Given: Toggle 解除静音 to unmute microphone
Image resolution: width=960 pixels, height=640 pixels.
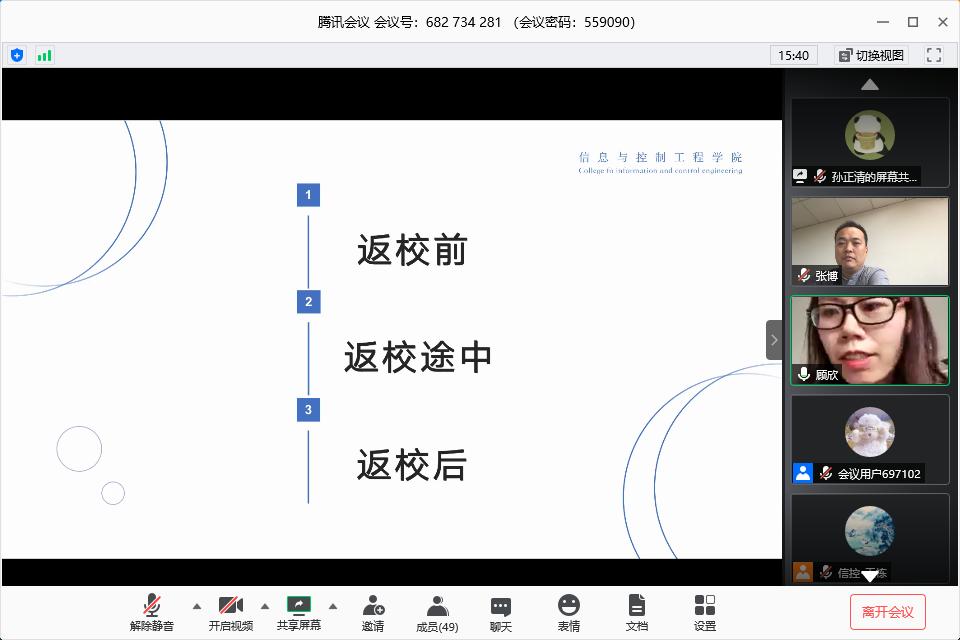Looking at the screenshot, I should pyautogui.click(x=152, y=612).
